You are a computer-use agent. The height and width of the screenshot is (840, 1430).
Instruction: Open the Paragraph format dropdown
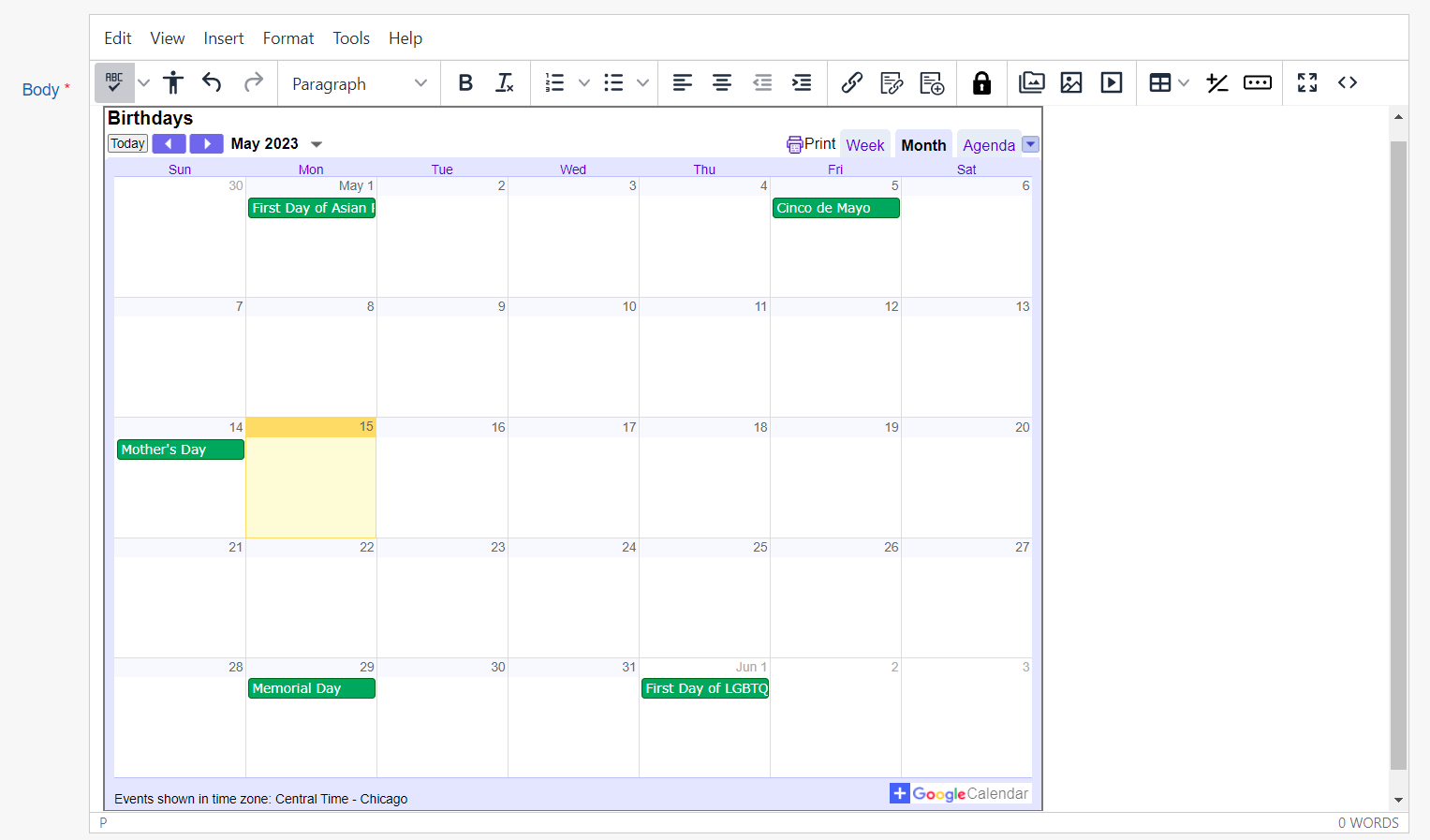(359, 83)
